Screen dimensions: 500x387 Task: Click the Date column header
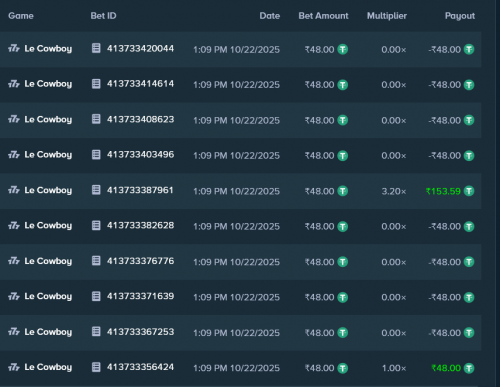[270, 16]
